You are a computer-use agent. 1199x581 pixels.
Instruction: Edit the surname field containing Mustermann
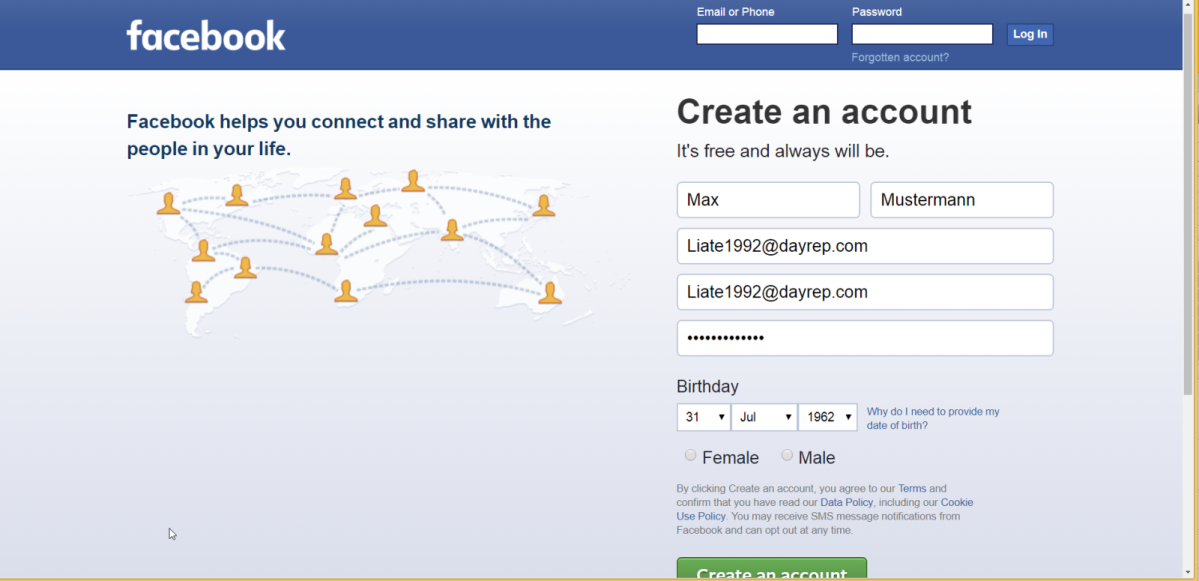(x=962, y=200)
